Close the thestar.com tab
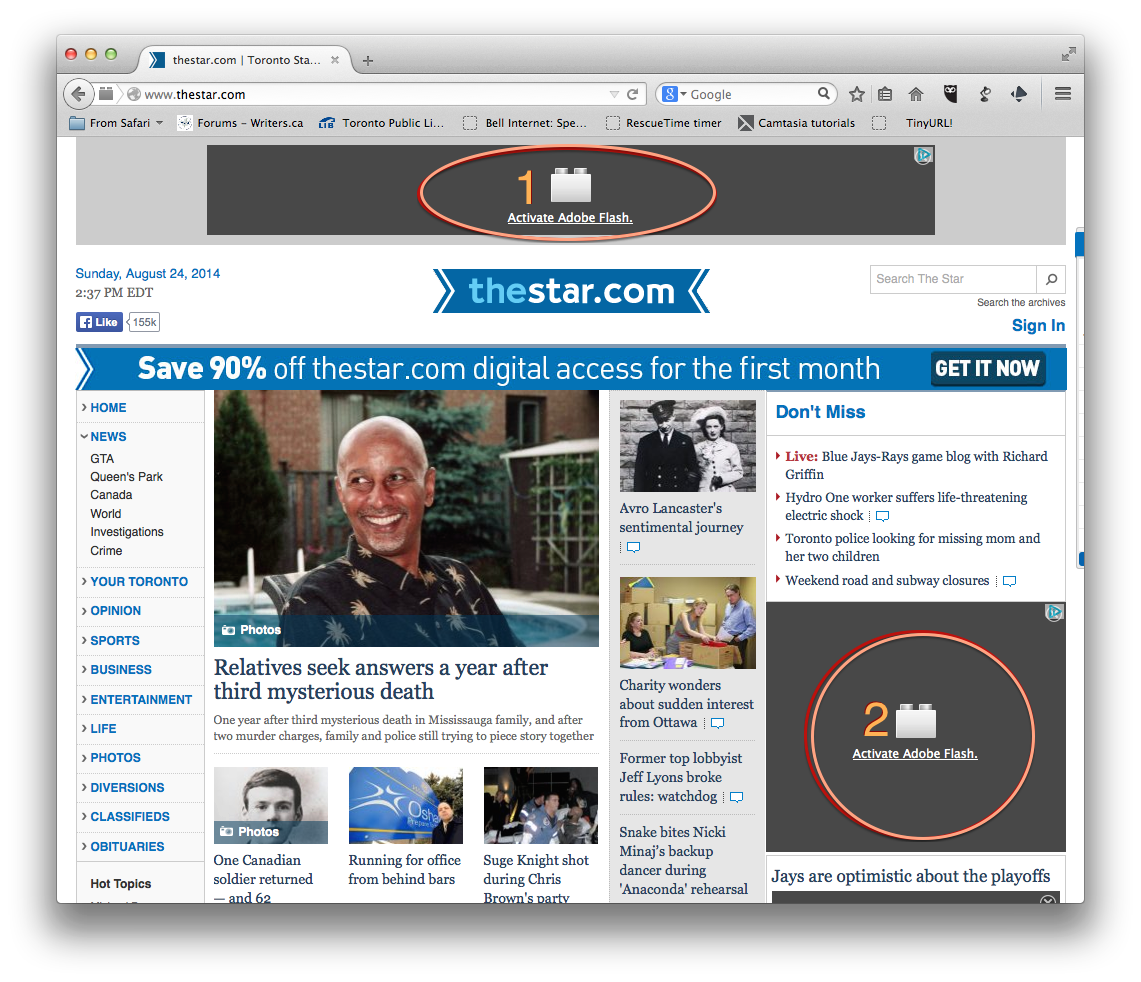 pos(335,60)
